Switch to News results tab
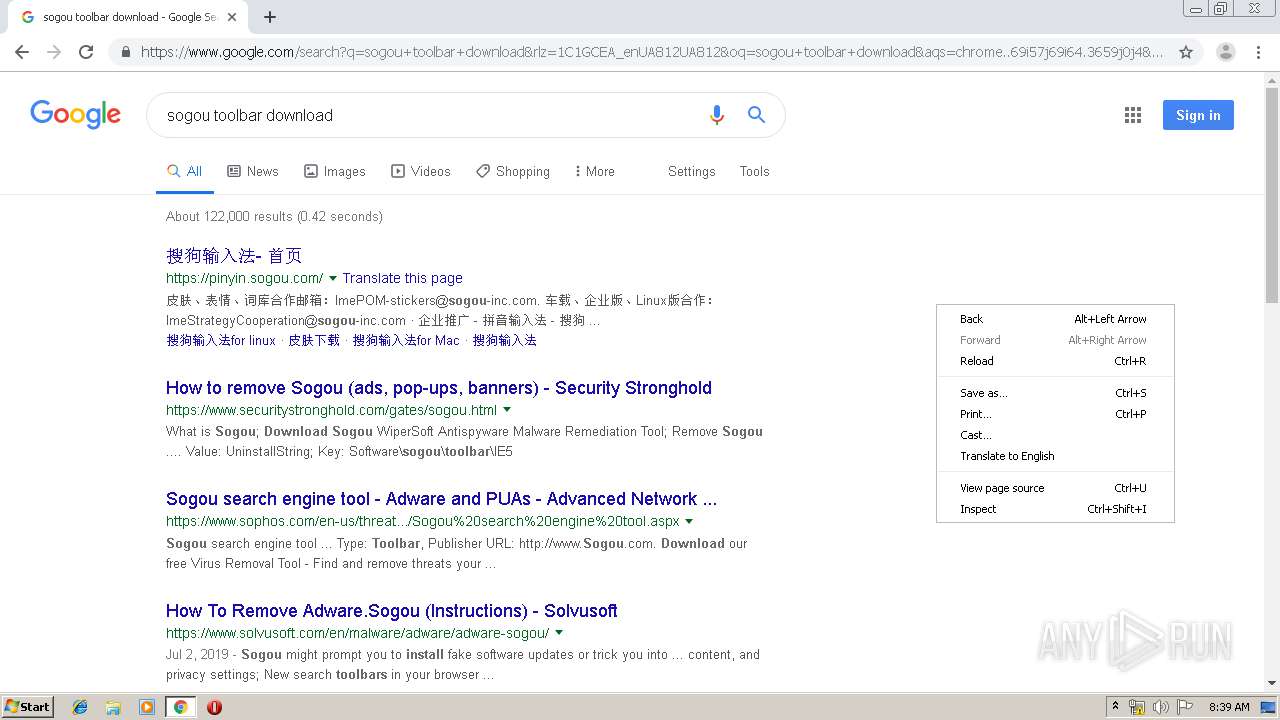The width and height of the screenshot is (1280, 720). point(253,171)
